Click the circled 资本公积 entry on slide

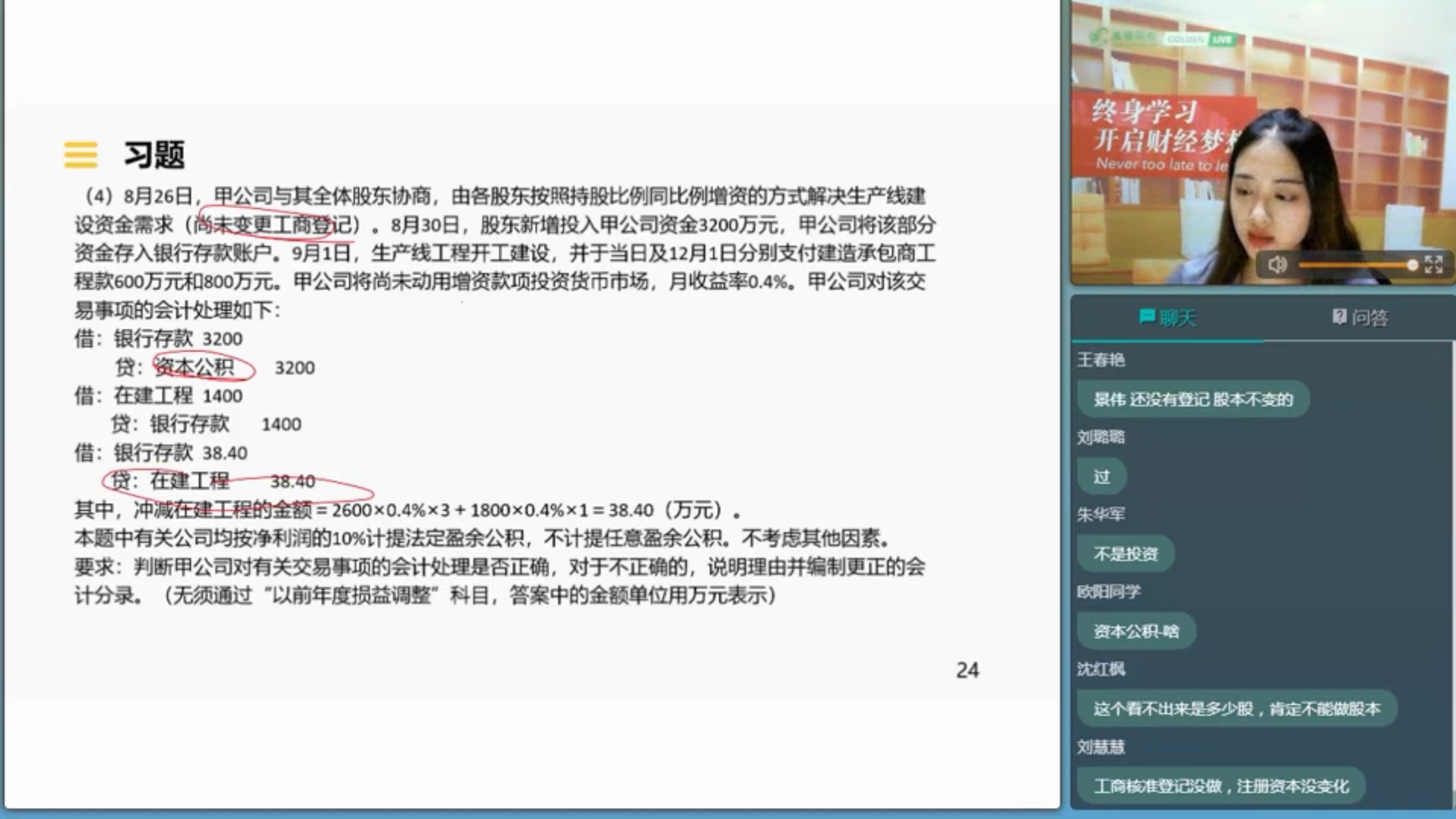pyautogui.click(x=195, y=367)
